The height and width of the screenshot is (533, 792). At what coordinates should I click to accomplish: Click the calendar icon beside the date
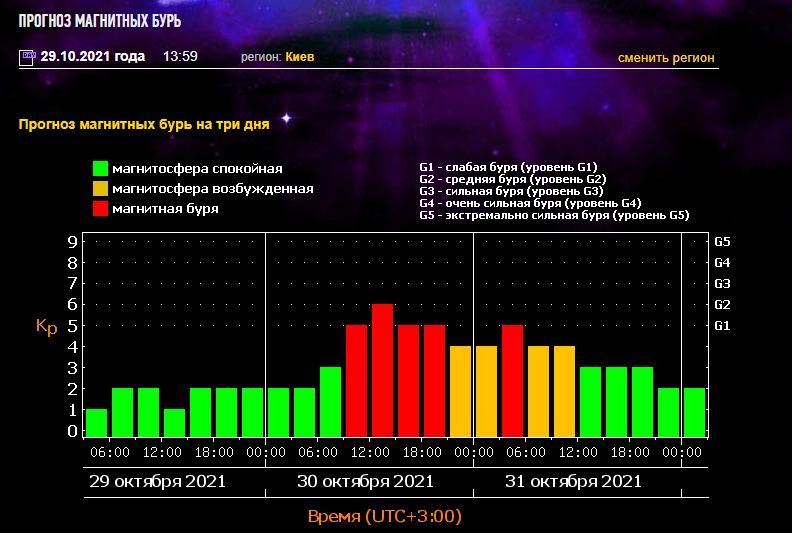point(27,58)
